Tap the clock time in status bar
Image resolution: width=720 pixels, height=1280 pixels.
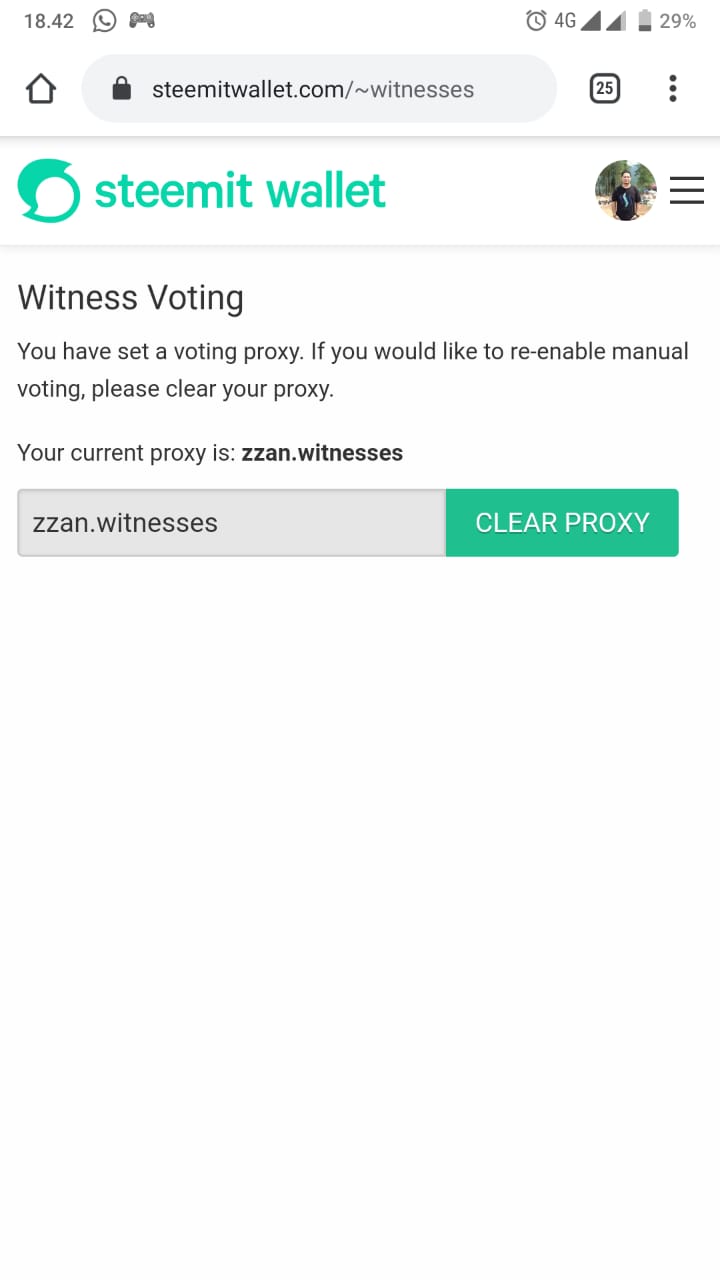[x=49, y=21]
